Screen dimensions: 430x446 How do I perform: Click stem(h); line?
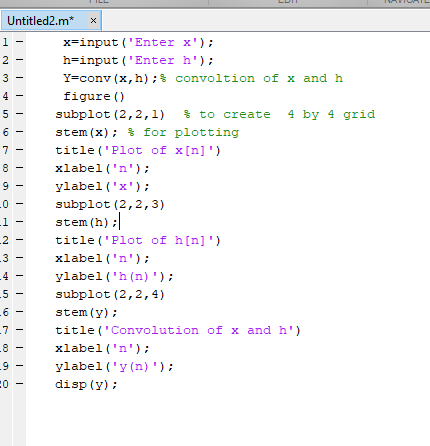[86, 223]
